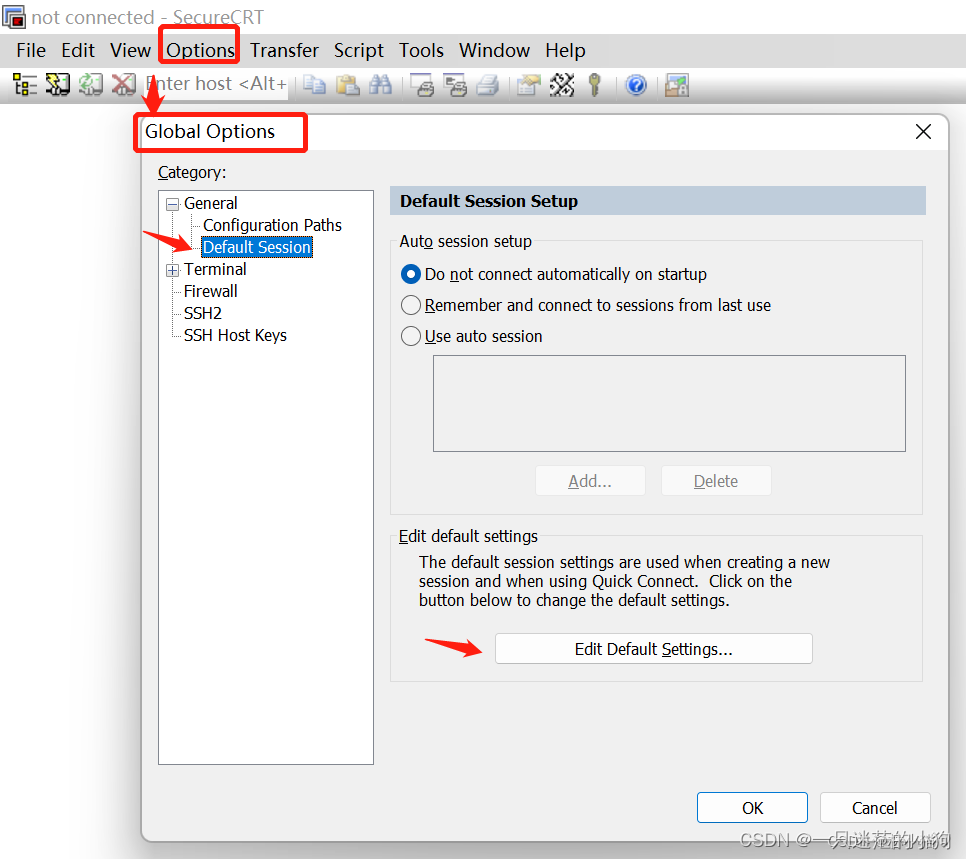Click the Keymap Editor toolbar icon
The width and height of the screenshot is (966, 859).
[x=562, y=84]
